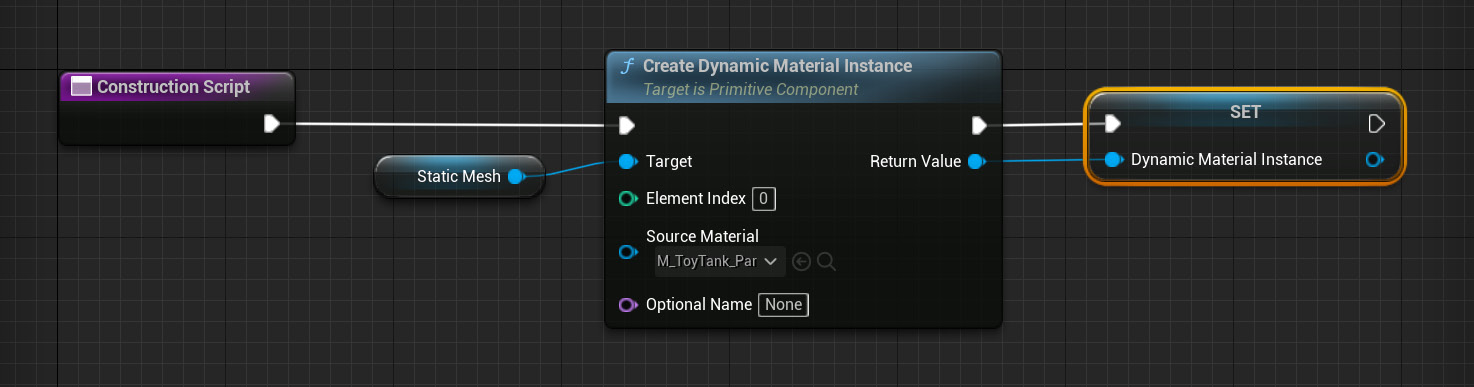Viewport: 1474px width, 387px height.
Task: Click the Construction Script exec output pin
Action: (271, 124)
